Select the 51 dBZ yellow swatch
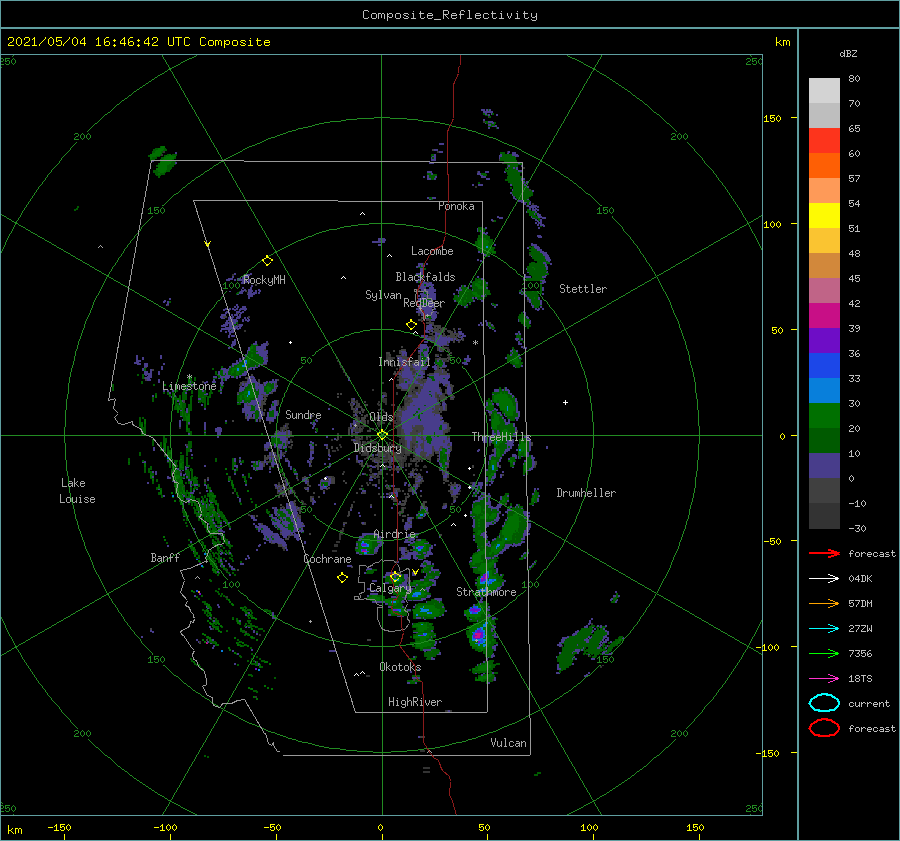Viewport: 900px width, 841px height. point(824,215)
